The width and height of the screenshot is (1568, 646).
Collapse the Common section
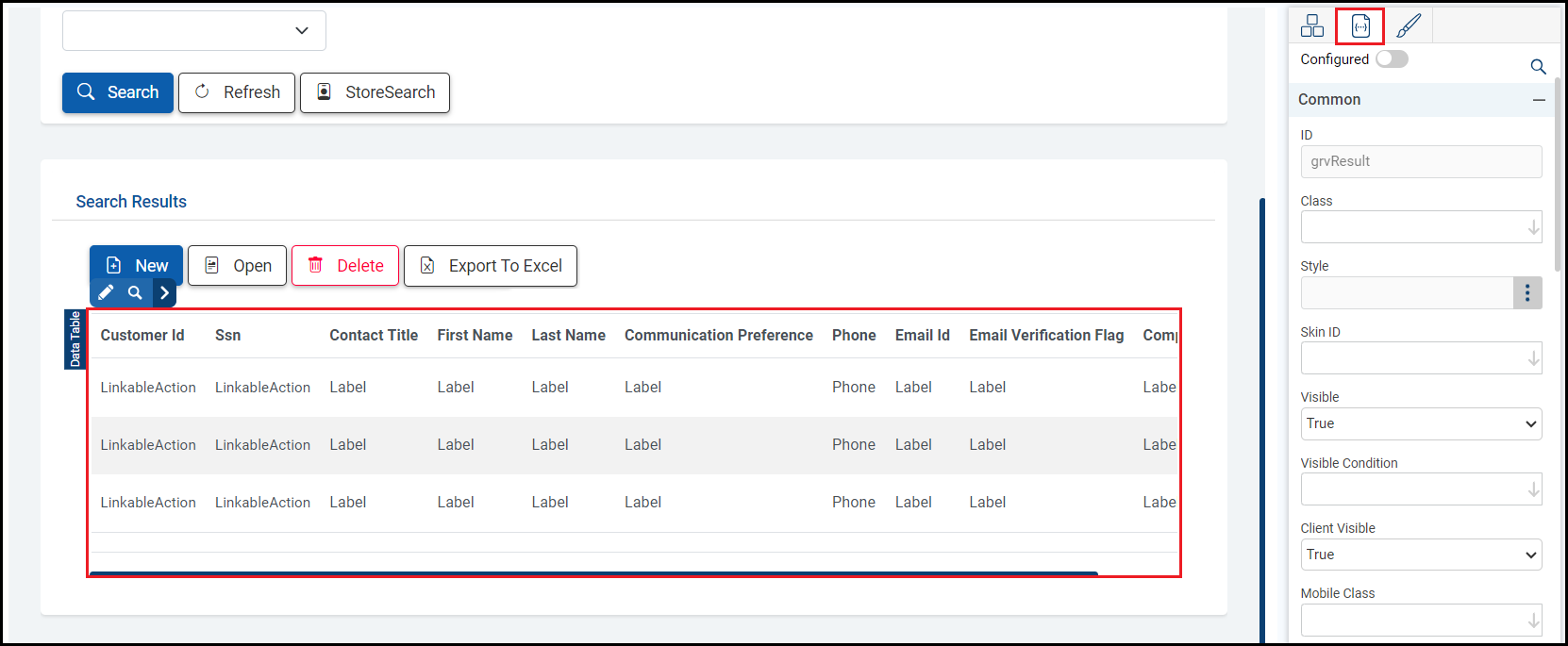pos(1539,100)
